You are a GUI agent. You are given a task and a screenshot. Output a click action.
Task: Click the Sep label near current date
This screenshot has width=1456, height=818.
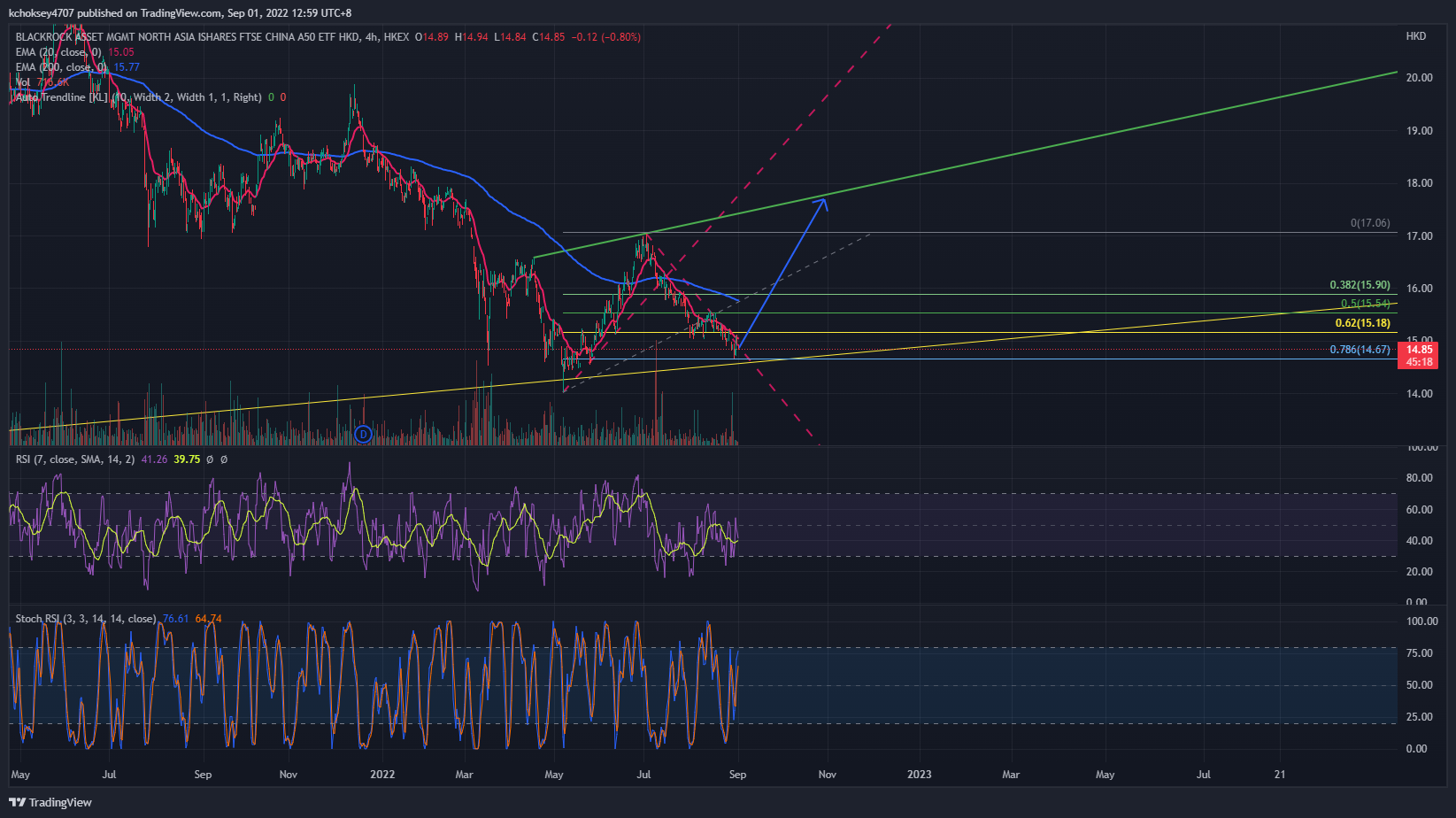(737, 775)
